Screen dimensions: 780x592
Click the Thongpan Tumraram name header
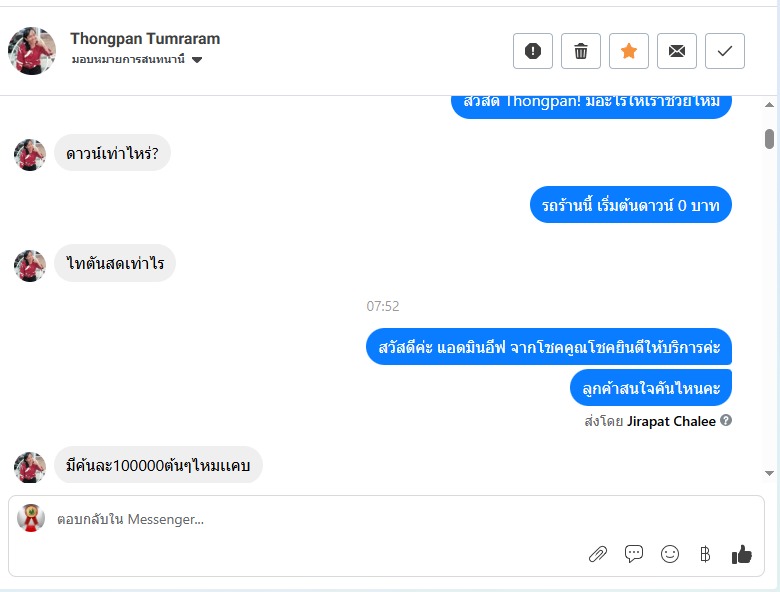coord(145,38)
